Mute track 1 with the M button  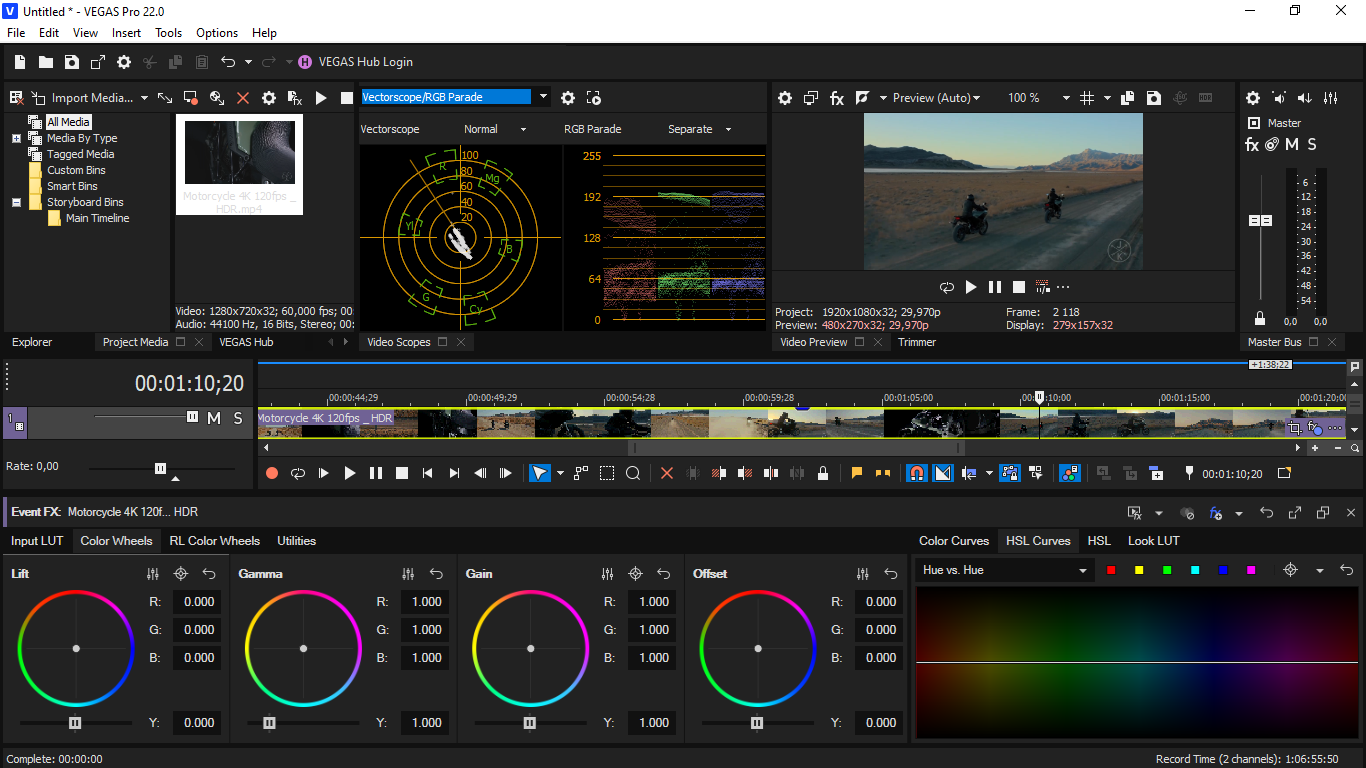(x=214, y=418)
